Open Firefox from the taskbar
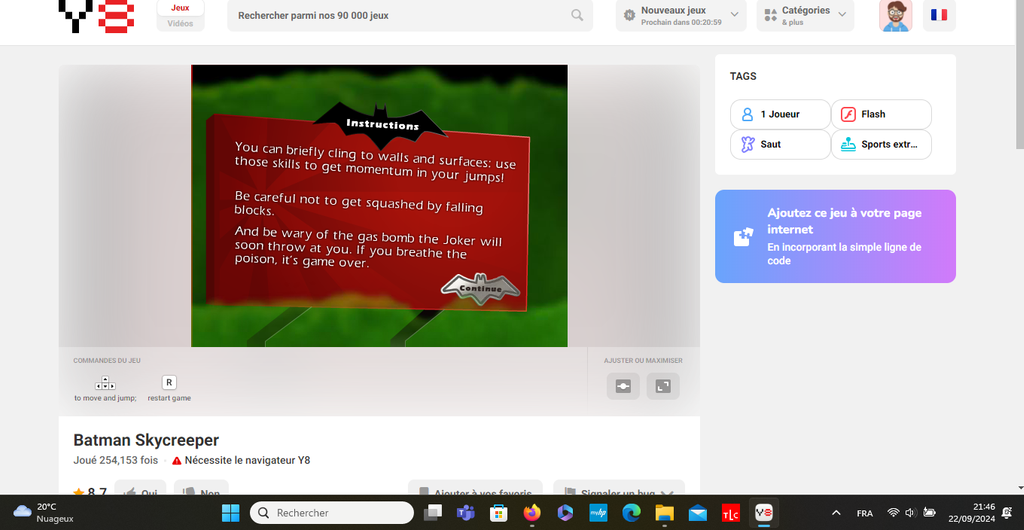Viewport: 1024px width, 530px height. 532,513
